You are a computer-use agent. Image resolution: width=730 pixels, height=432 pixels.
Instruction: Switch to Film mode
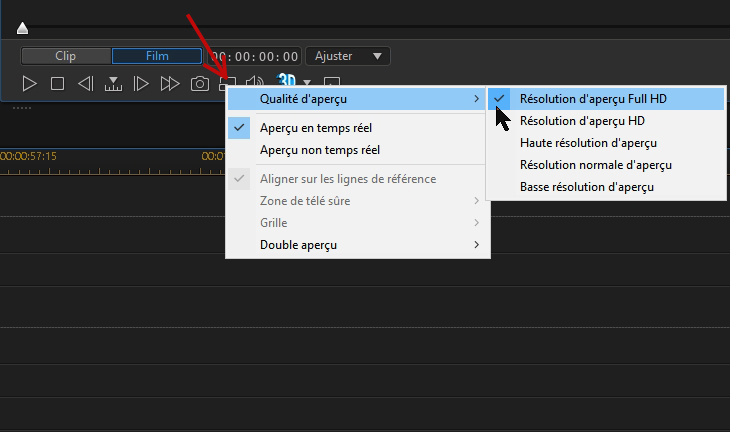157,56
